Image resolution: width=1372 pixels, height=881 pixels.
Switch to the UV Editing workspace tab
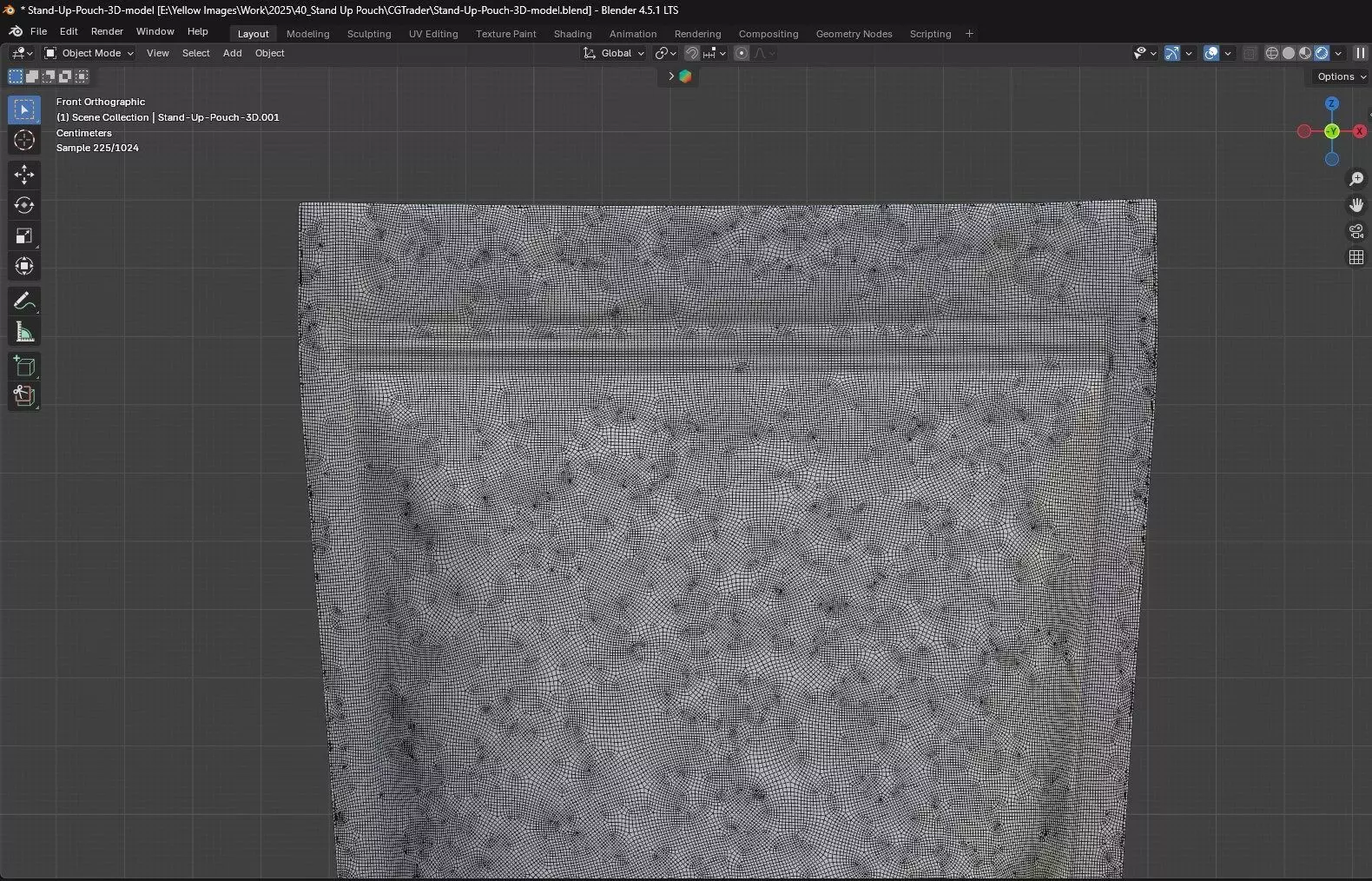(x=433, y=34)
